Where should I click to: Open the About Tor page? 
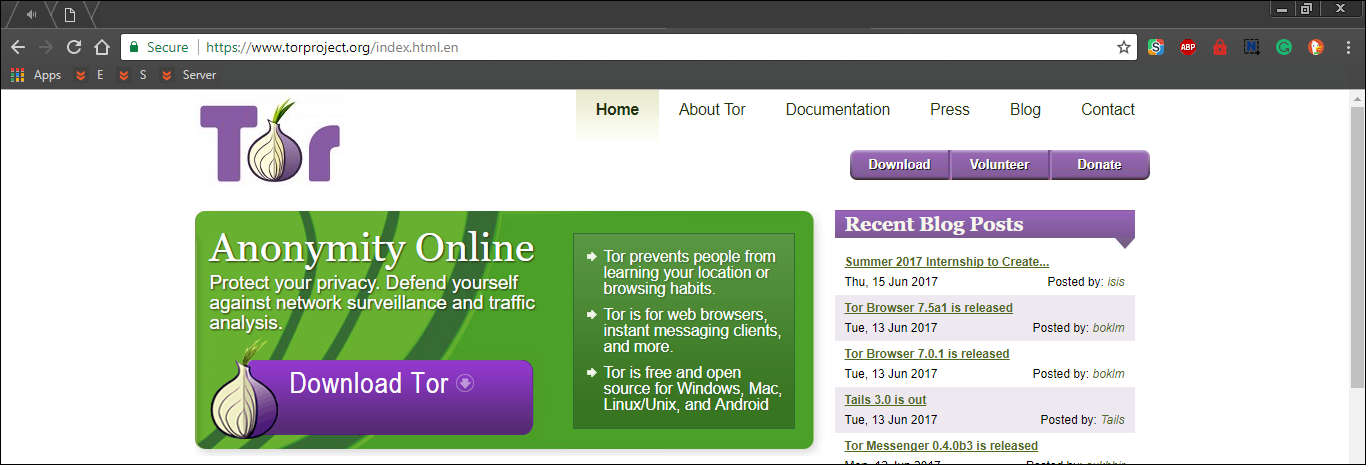pyautogui.click(x=712, y=110)
